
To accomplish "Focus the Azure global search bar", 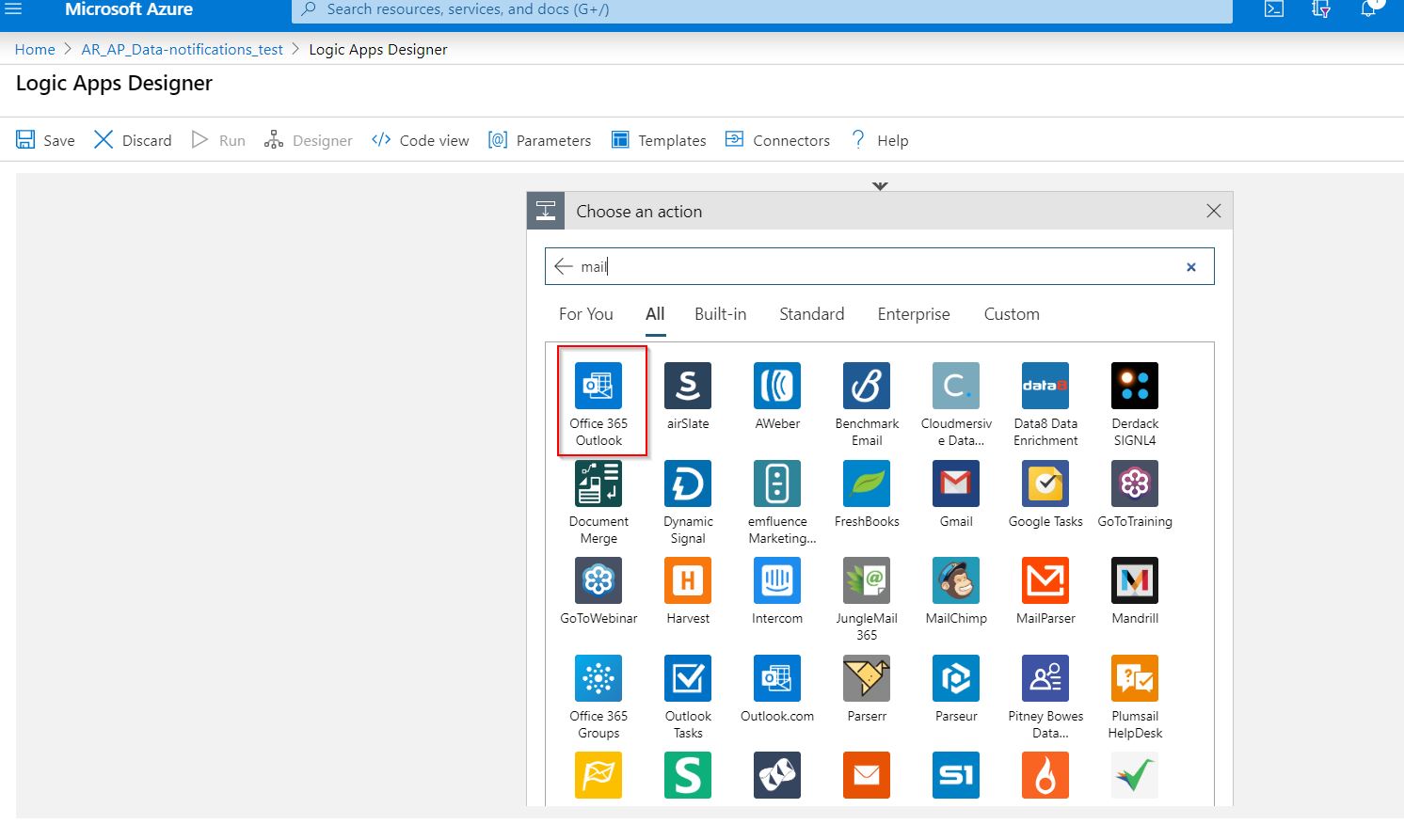I will click(762, 9).
